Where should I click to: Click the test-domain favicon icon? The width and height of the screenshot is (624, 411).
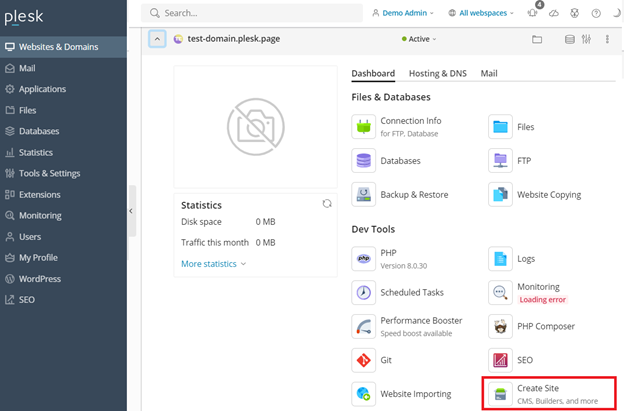pyautogui.click(x=178, y=39)
